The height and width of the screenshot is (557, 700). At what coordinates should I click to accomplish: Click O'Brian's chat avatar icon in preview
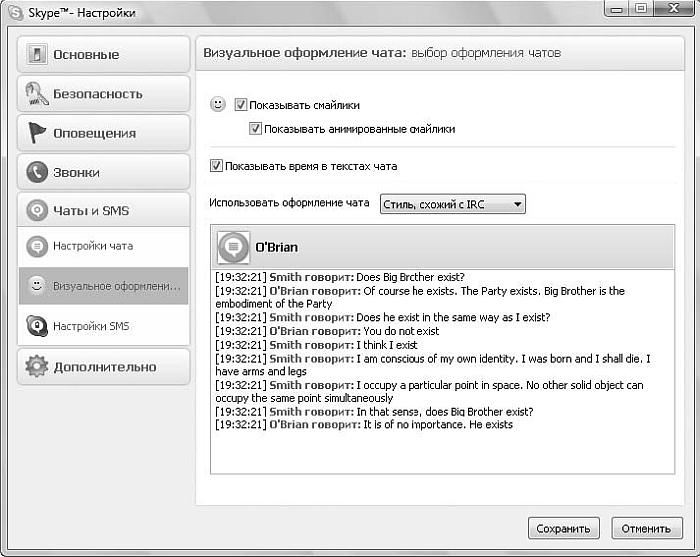233,247
